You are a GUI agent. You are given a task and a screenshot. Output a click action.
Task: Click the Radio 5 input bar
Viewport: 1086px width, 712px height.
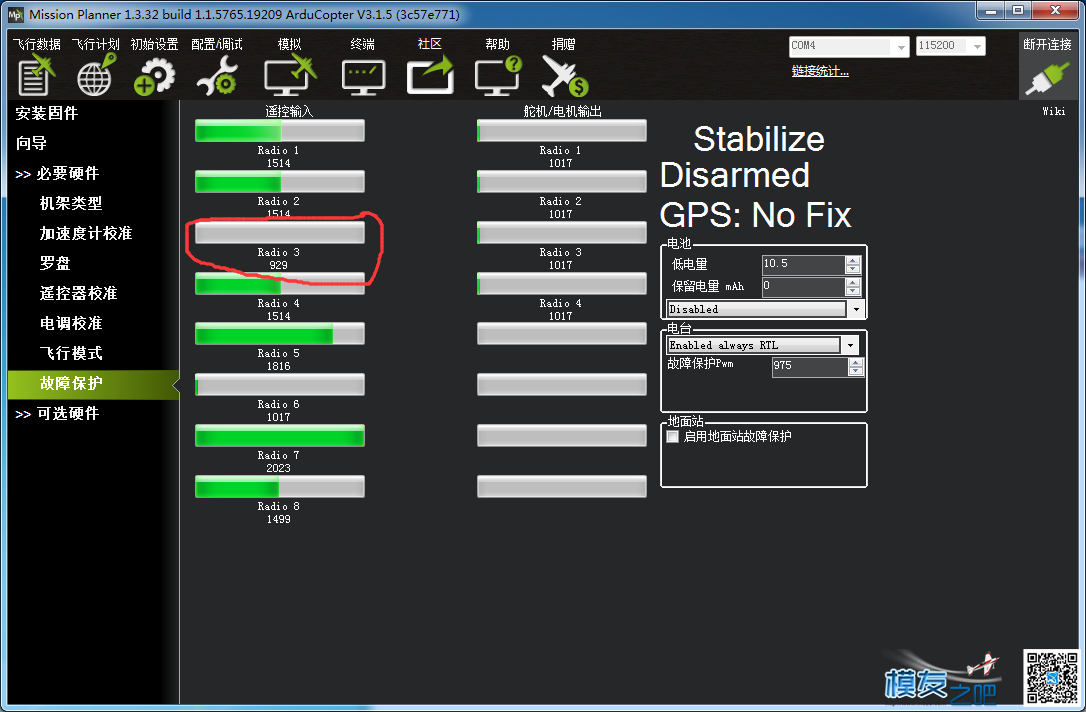[280, 334]
